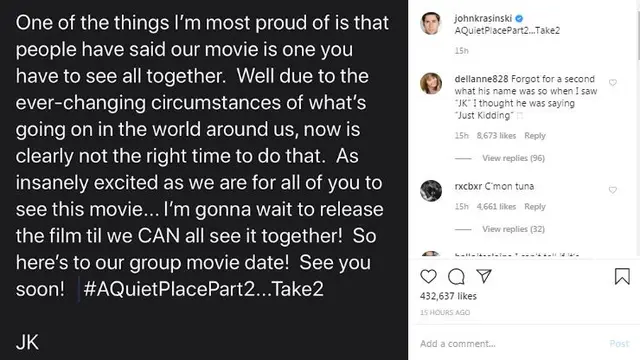Open the dellanne828 username link

(481, 79)
